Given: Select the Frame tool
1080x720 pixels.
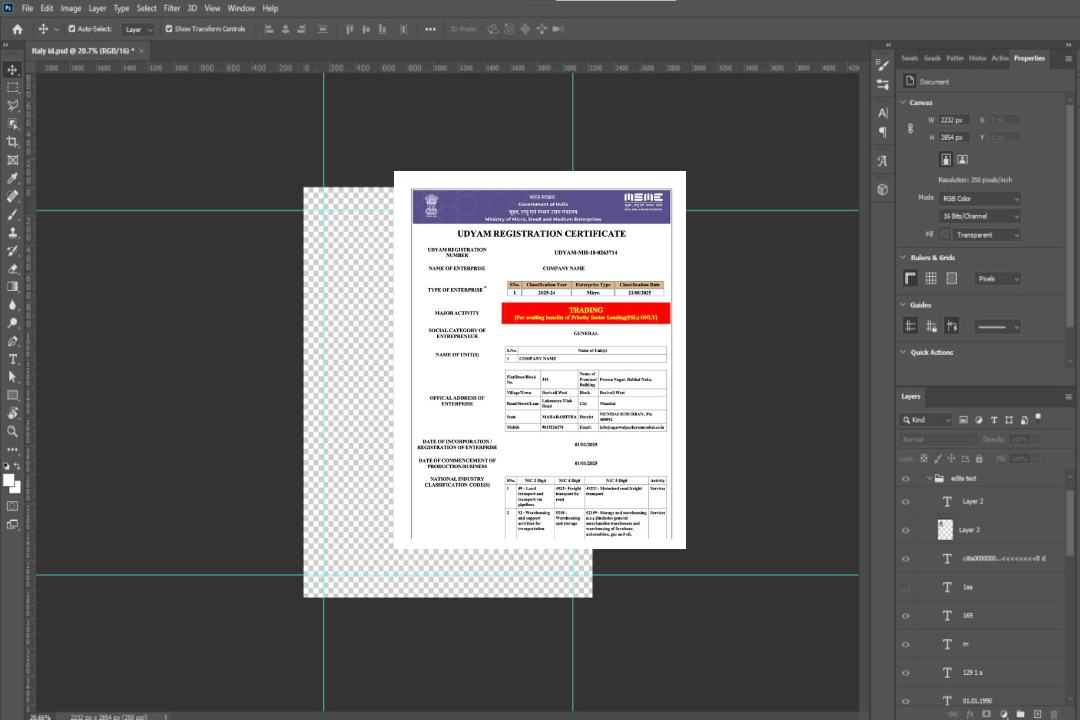Looking at the screenshot, I should click(12, 160).
